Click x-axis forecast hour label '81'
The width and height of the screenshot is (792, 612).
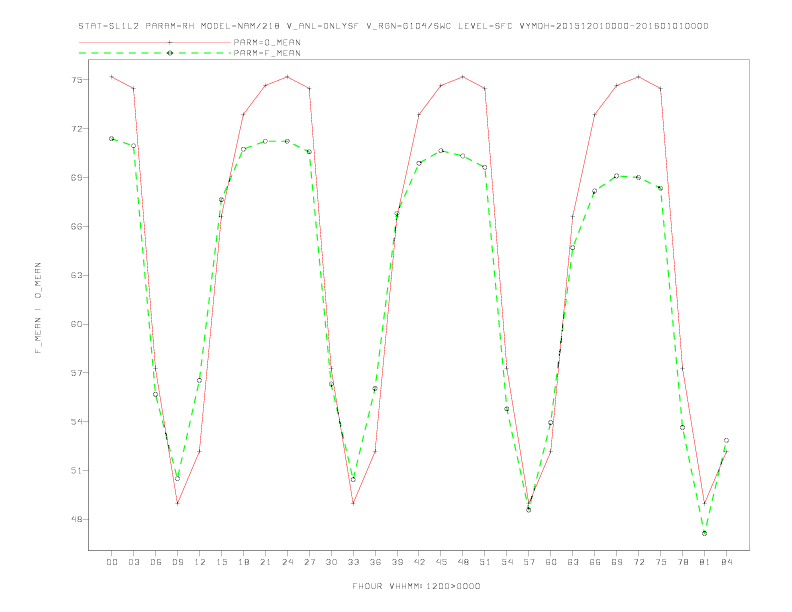(705, 562)
